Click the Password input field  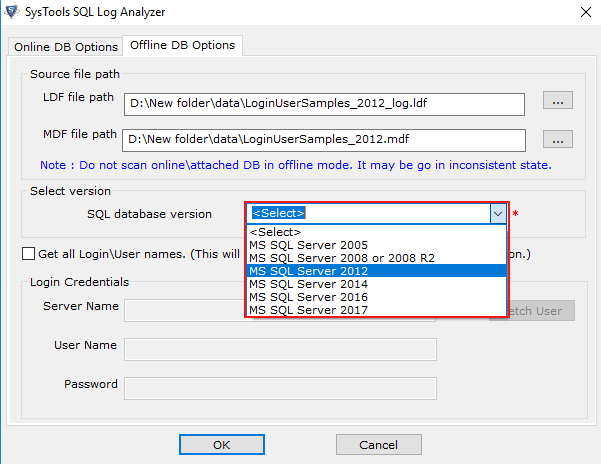(280, 389)
